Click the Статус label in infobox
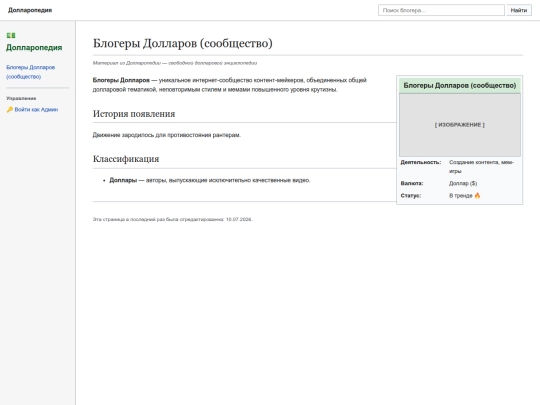540x405 pixels. click(411, 196)
